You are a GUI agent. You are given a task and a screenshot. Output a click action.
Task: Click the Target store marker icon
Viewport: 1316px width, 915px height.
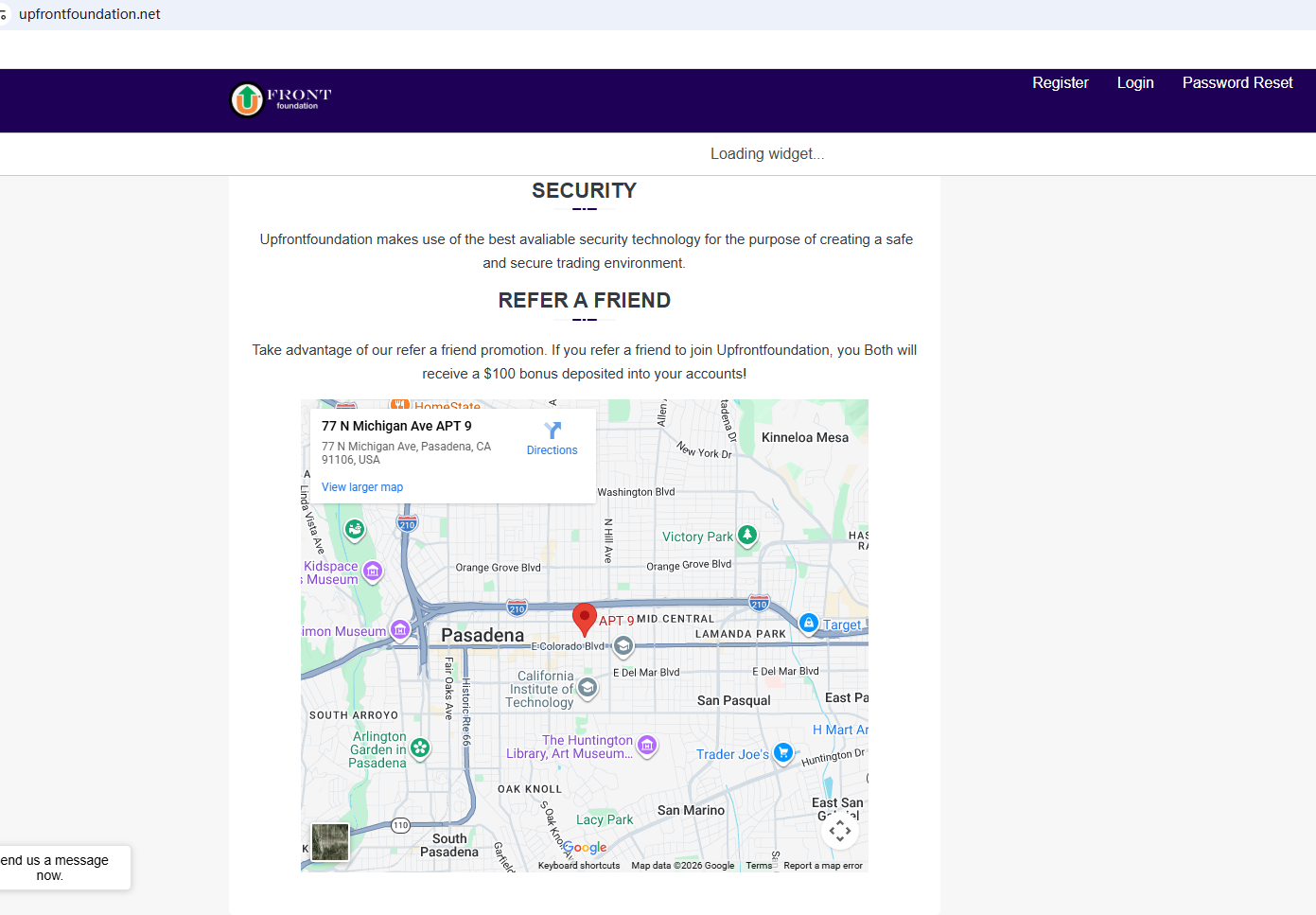tap(809, 623)
